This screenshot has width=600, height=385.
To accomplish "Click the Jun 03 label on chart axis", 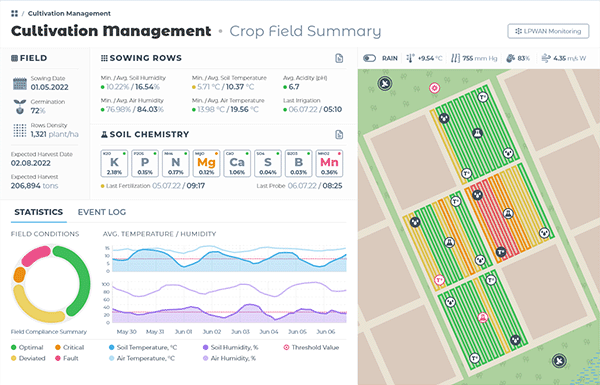I will click(240, 332).
